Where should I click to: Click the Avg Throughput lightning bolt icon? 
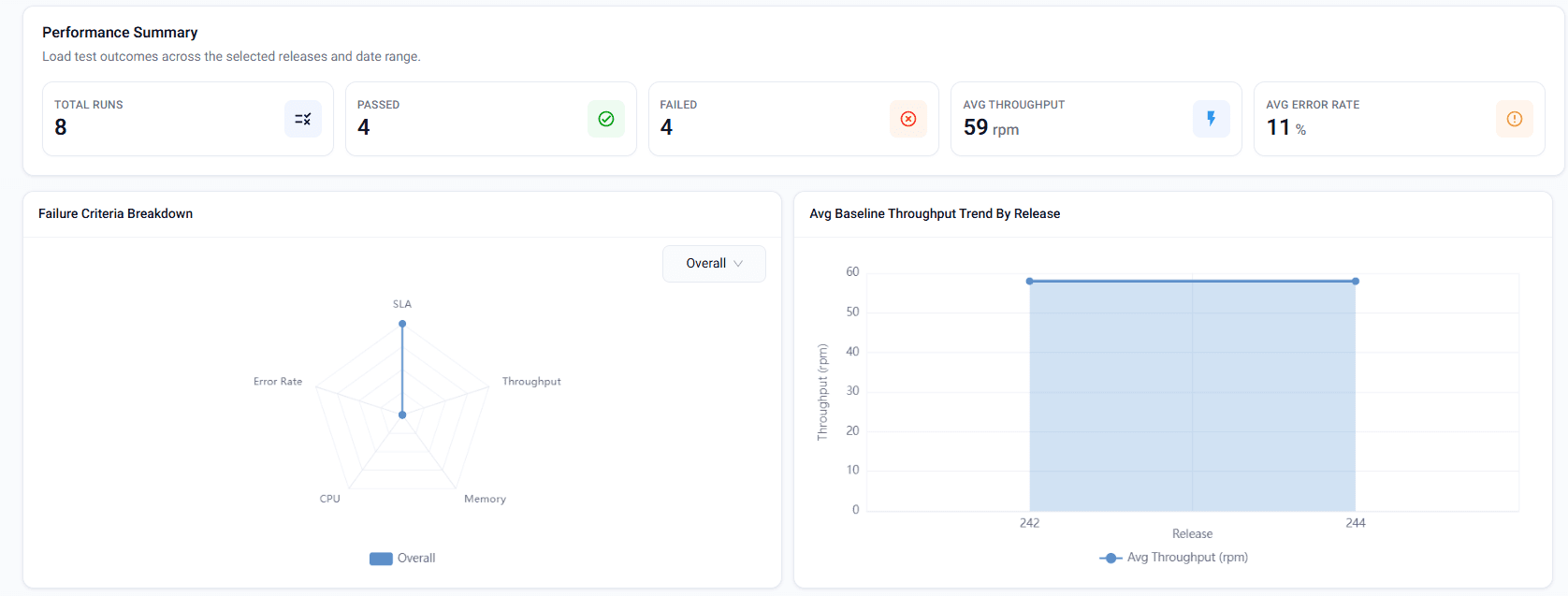pyautogui.click(x=1212, y=119)
